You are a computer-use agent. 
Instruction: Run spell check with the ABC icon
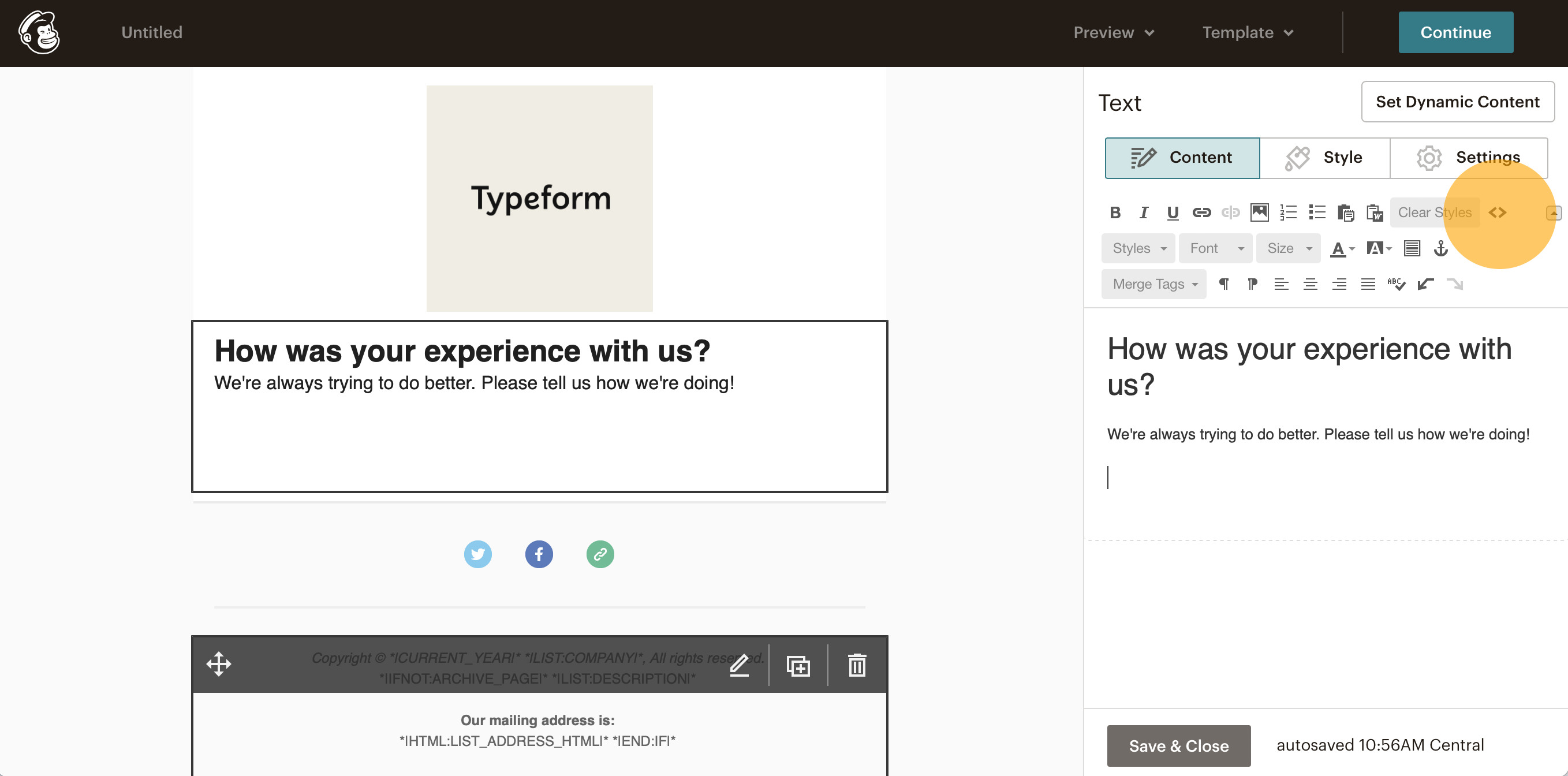pos(1397,284)
